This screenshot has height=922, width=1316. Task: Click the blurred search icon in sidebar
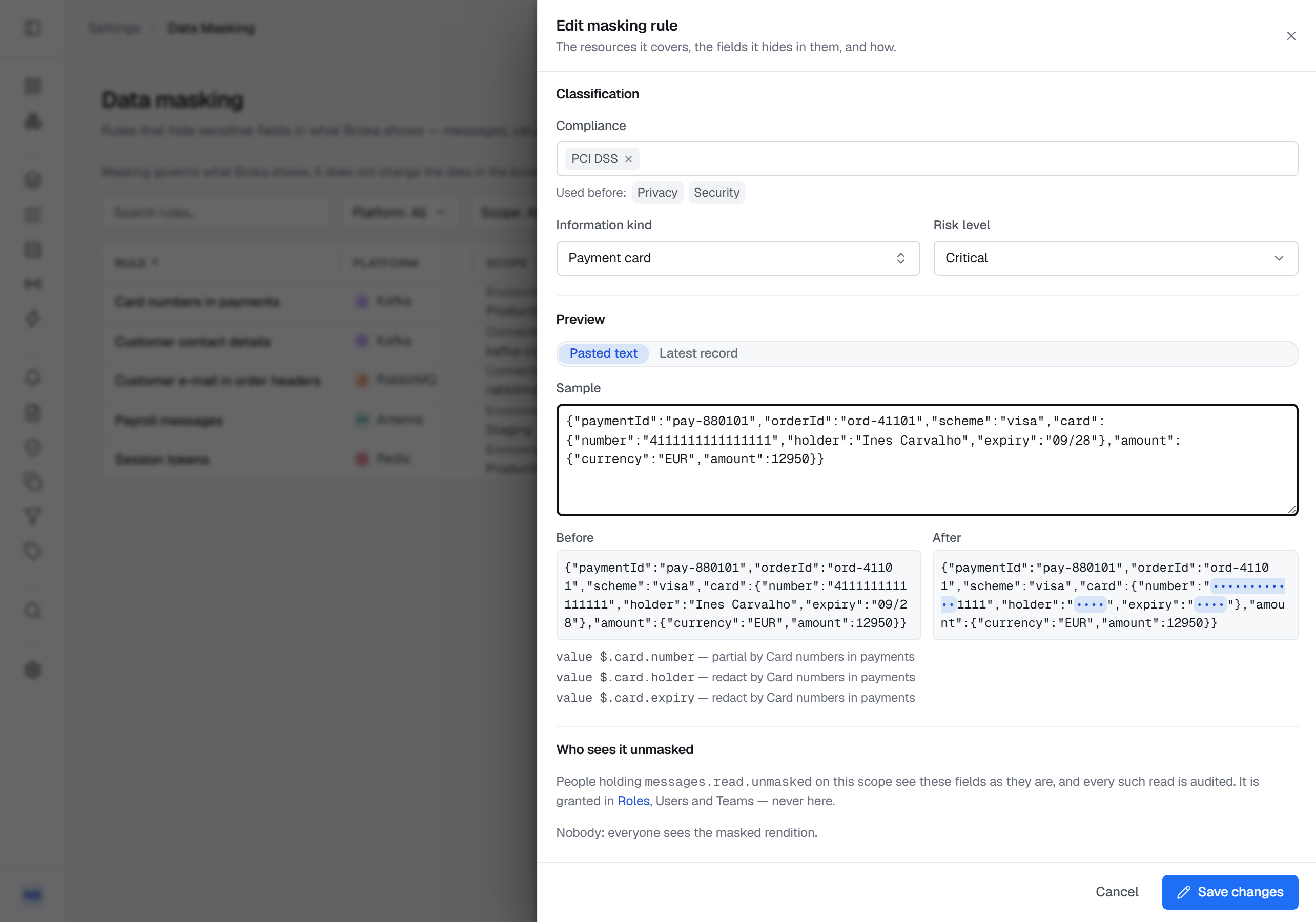click(33, 610)
